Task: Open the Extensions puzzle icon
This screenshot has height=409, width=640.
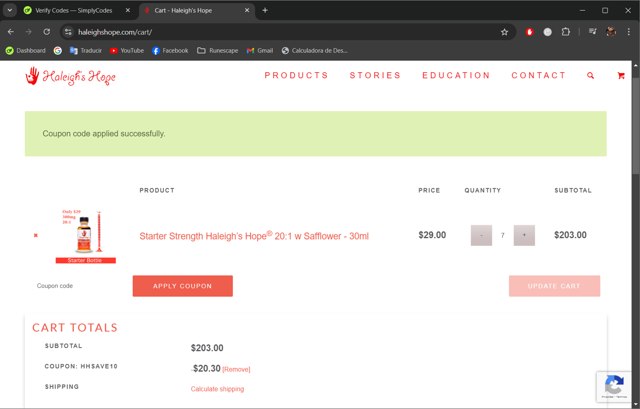Action: tap(566, 32)
